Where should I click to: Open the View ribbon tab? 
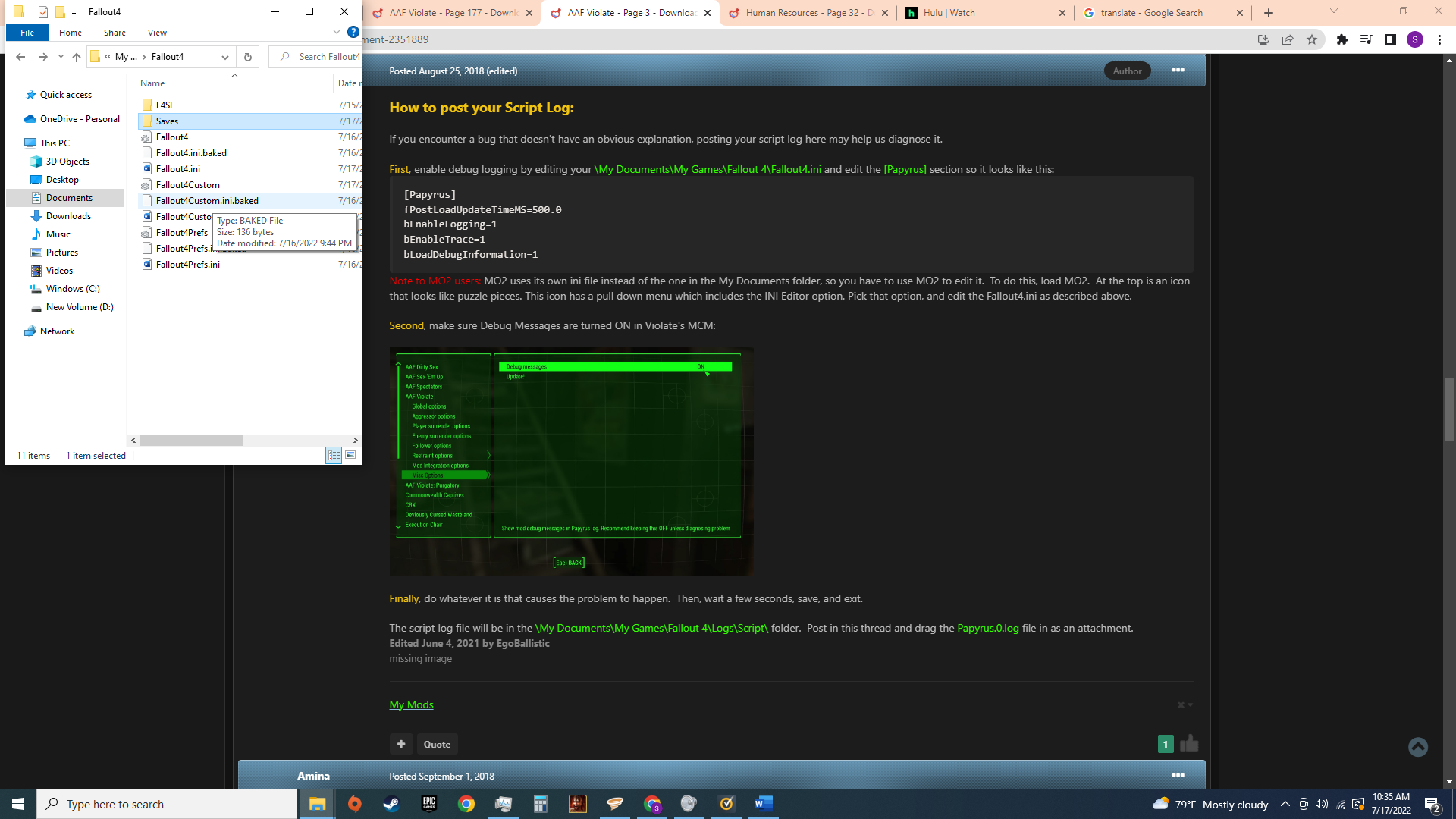click(158, 33)
